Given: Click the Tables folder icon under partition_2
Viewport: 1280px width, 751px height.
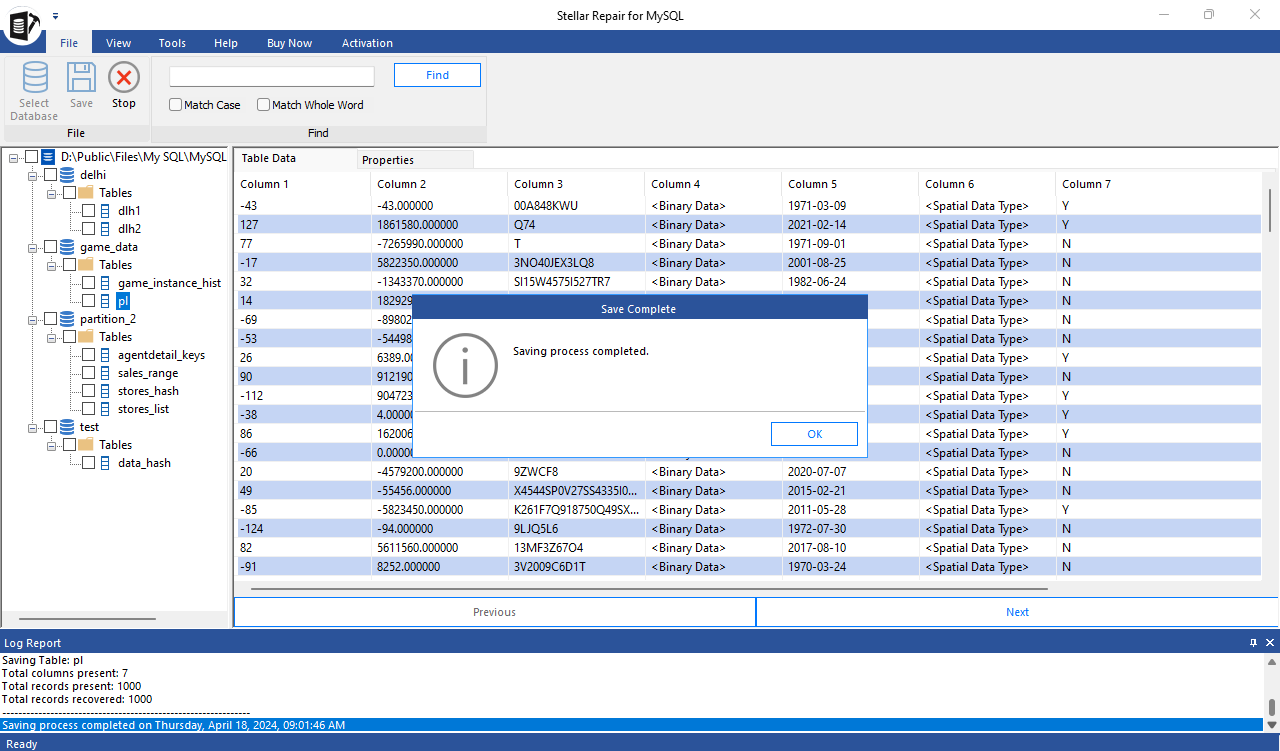Looking at the screenshot, I should point(86,337).
